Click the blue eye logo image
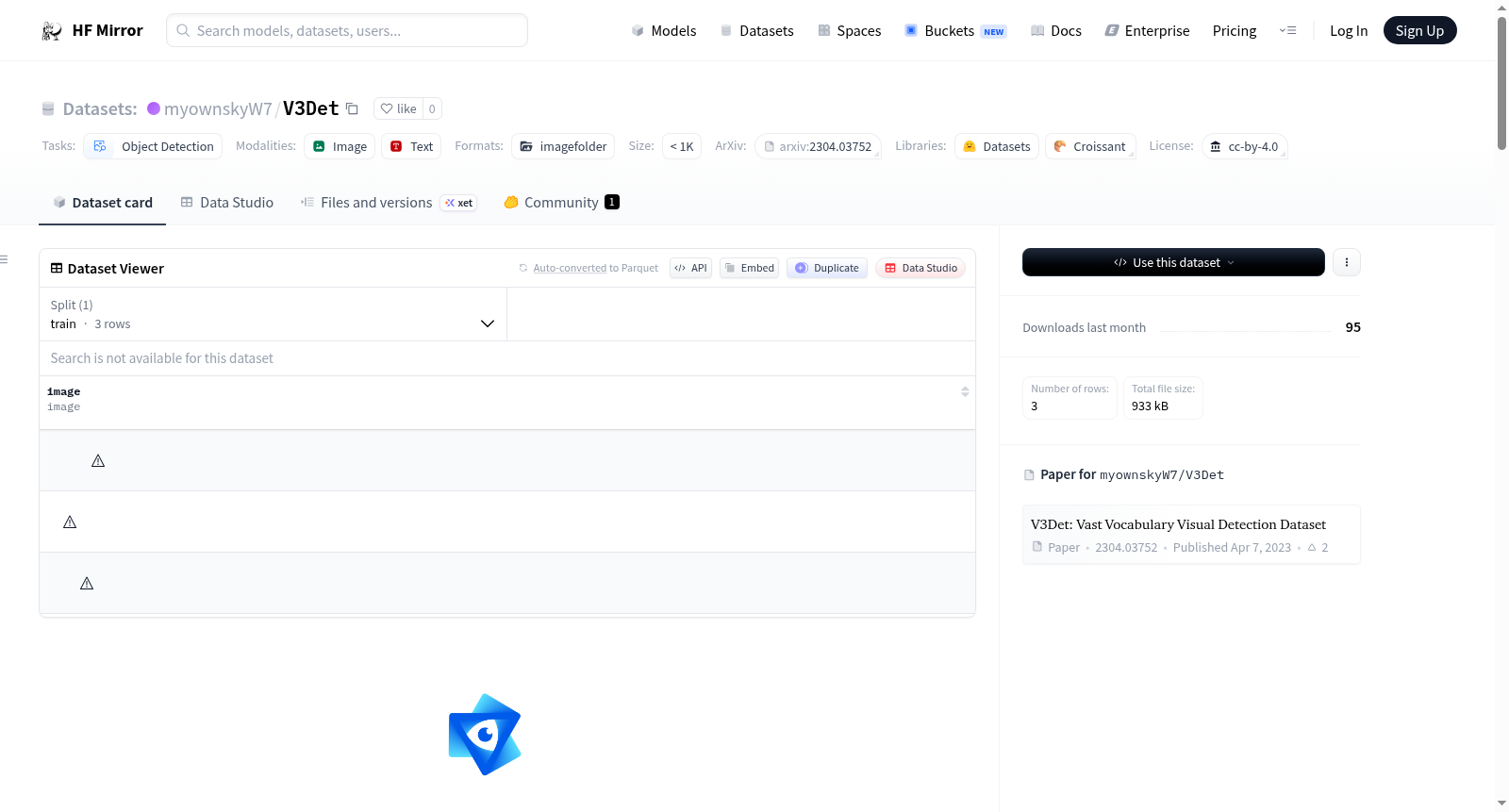 click(485, 735)
